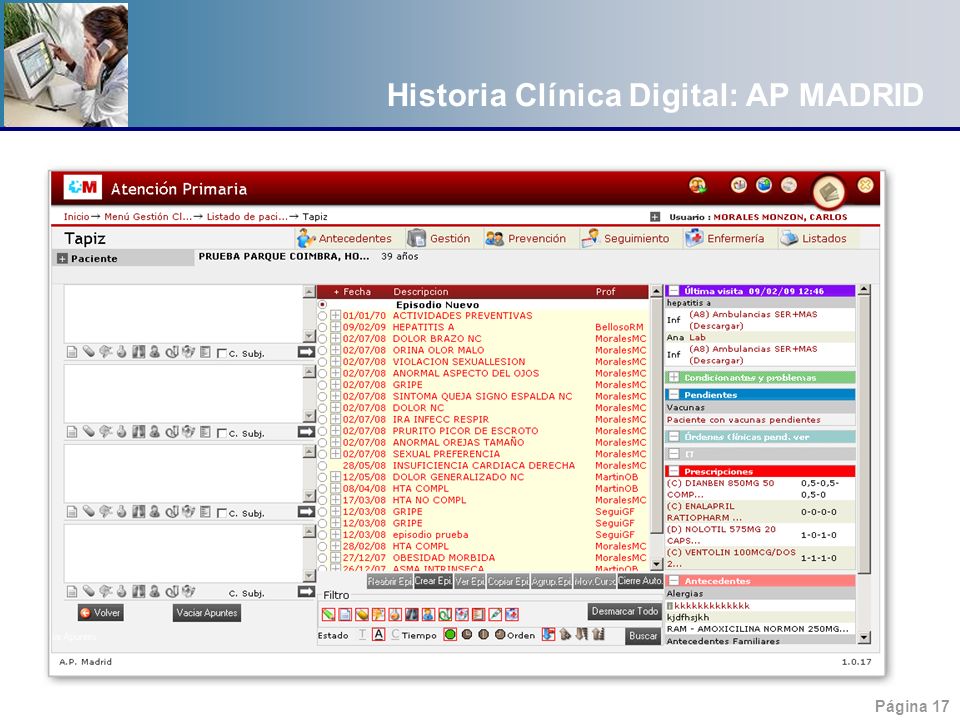Select the Episodio Nuevo radio button
This screenshot has width=960, height=720.
[x=323, y=304]
